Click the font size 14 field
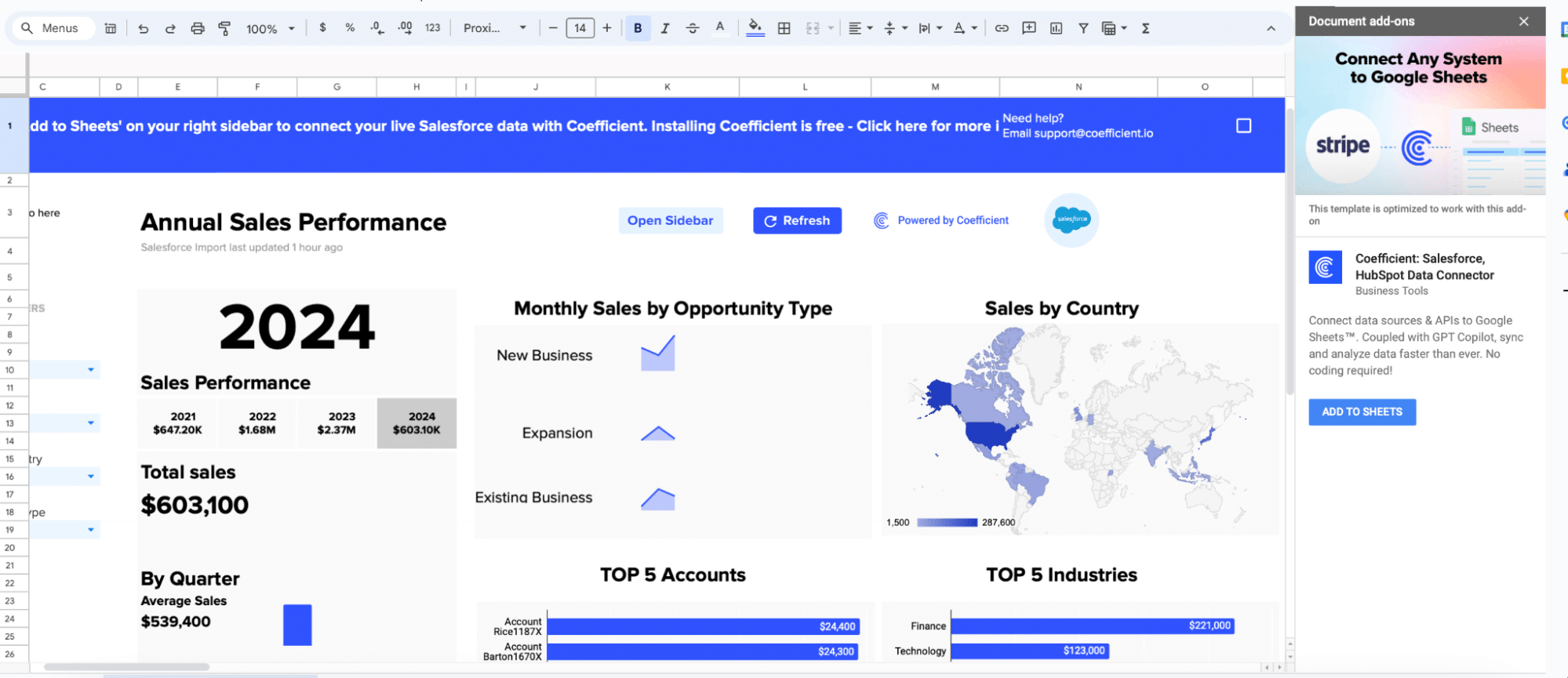Image resolution: width=1568 pixels, height=678 pixels. tap(580, 28)
